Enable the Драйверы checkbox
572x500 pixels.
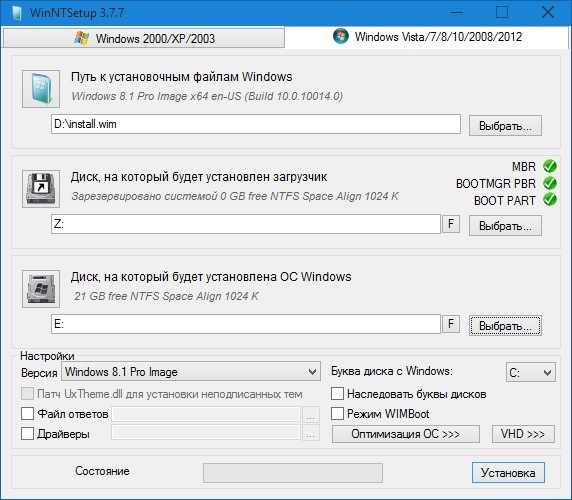coord(27,434)
